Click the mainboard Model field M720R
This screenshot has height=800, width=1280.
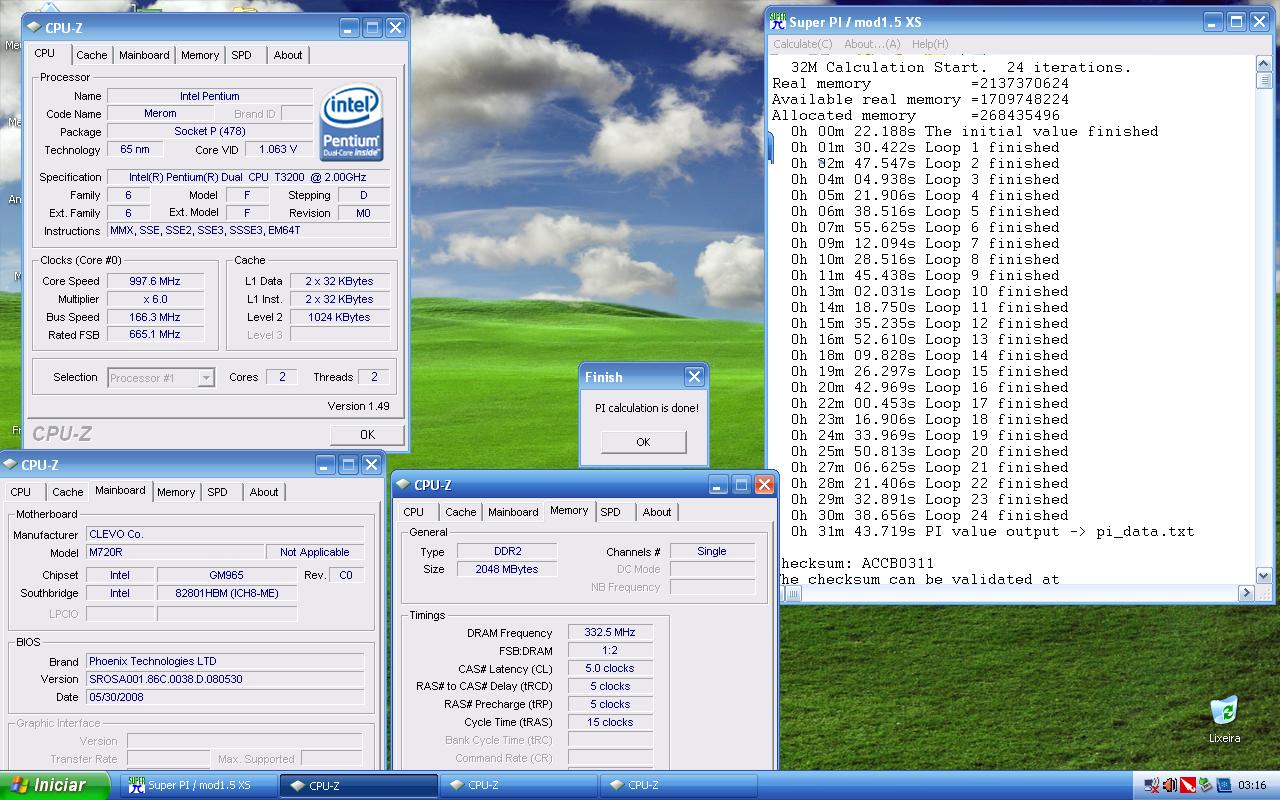[x=175, y=553]
